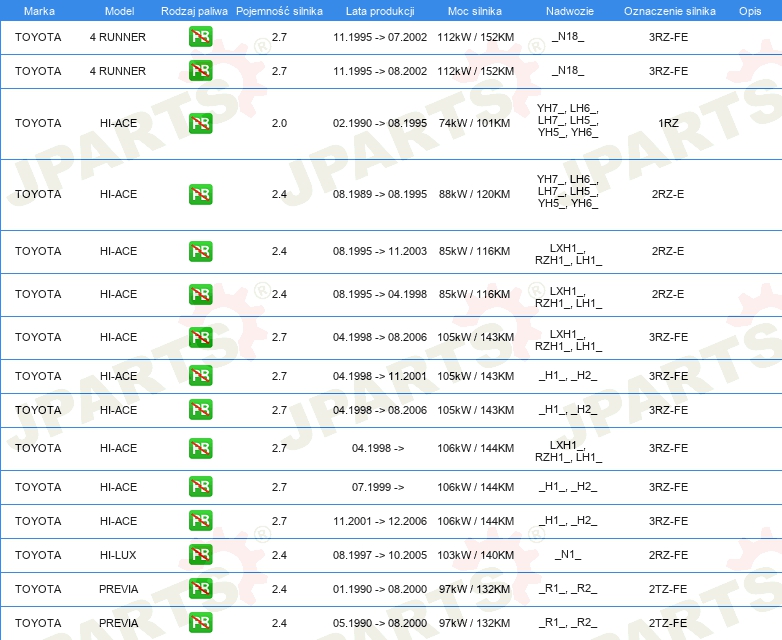The image size is (782, 640).
Task: Sort by the Marka column header
Action: (x=39, y=11)
